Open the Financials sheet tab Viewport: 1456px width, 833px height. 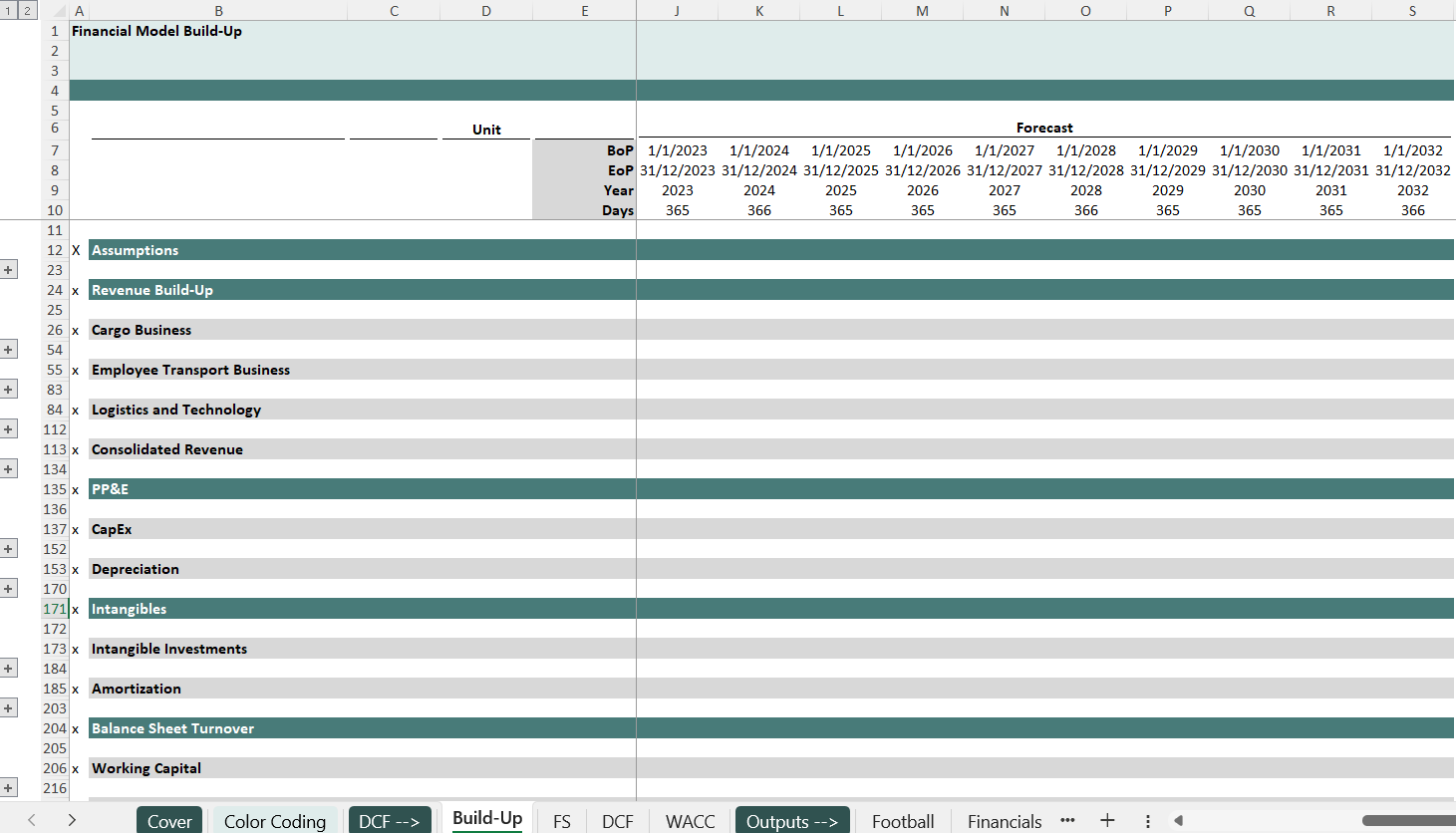click(x=1005, y=821)
